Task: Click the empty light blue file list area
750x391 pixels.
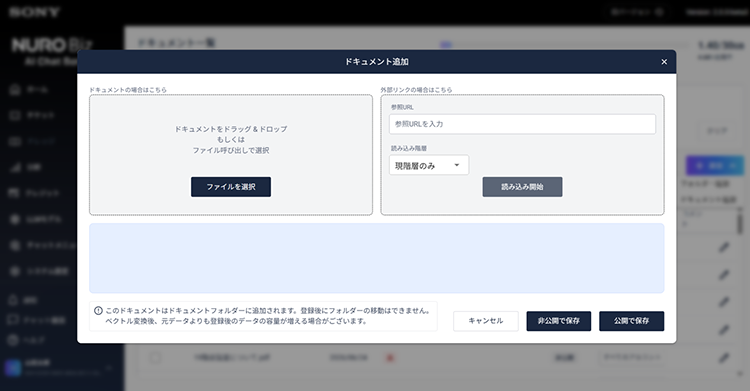Action: 376,258
